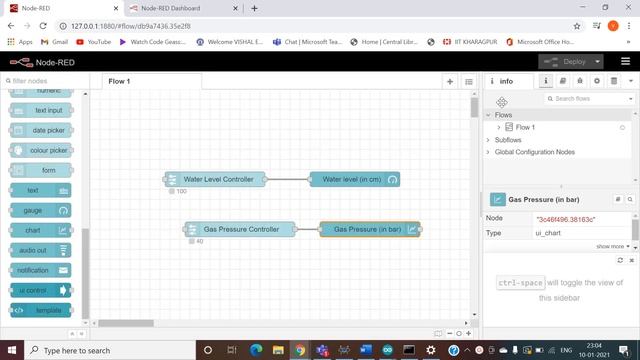
Task: Select the date picker palette node
Action: [x=41, y=130]
